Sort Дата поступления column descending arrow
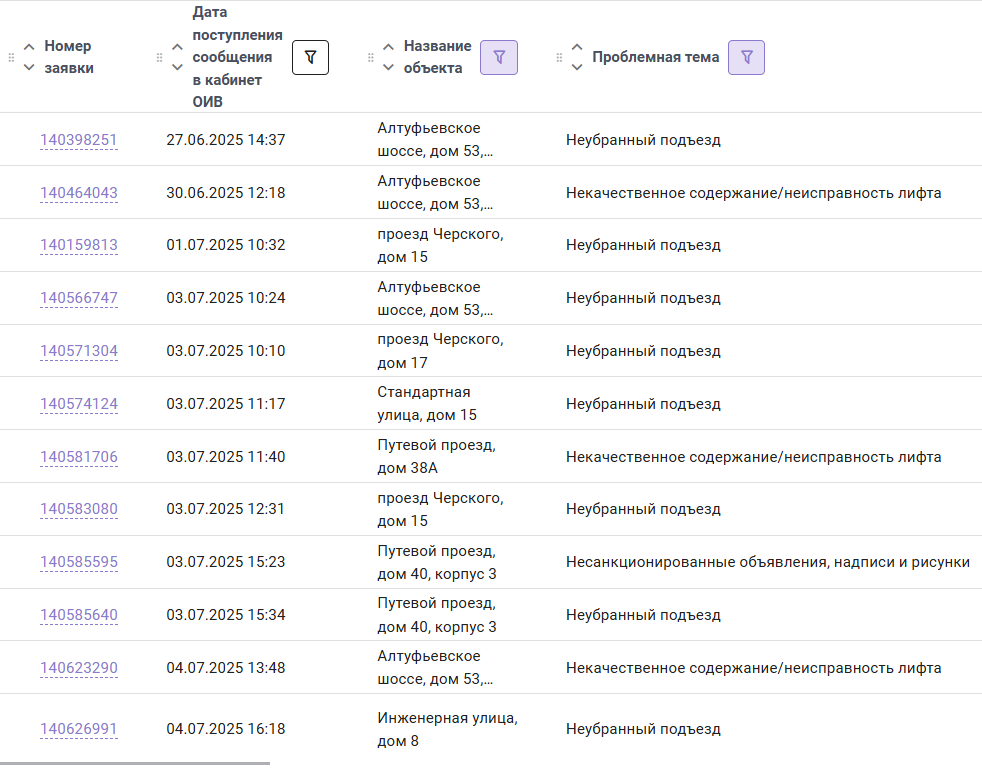982x771 pixels. click(x=177, y=68)
